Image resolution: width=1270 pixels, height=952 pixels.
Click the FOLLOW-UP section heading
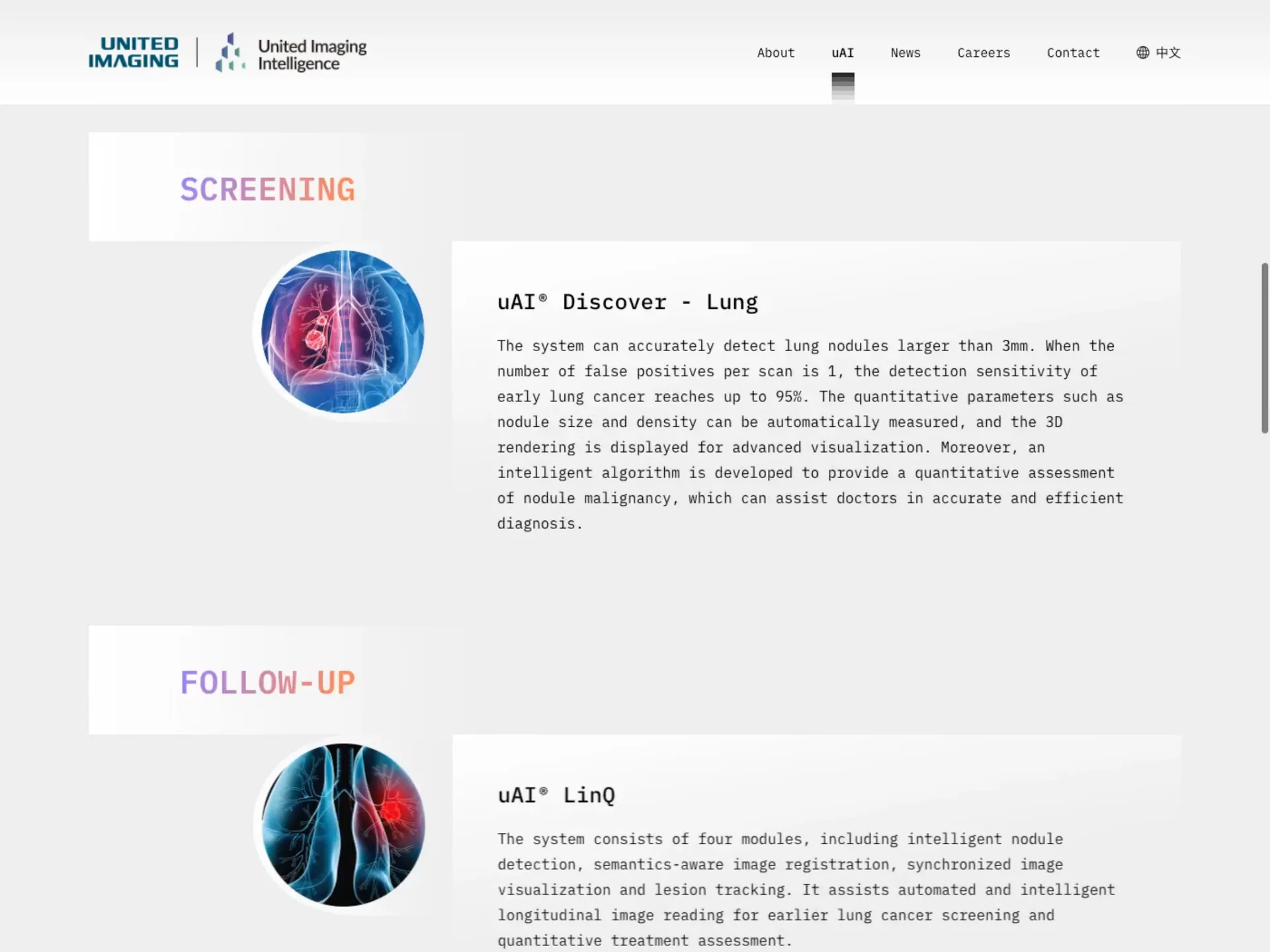pyautogui.click(x=267, y=683)
